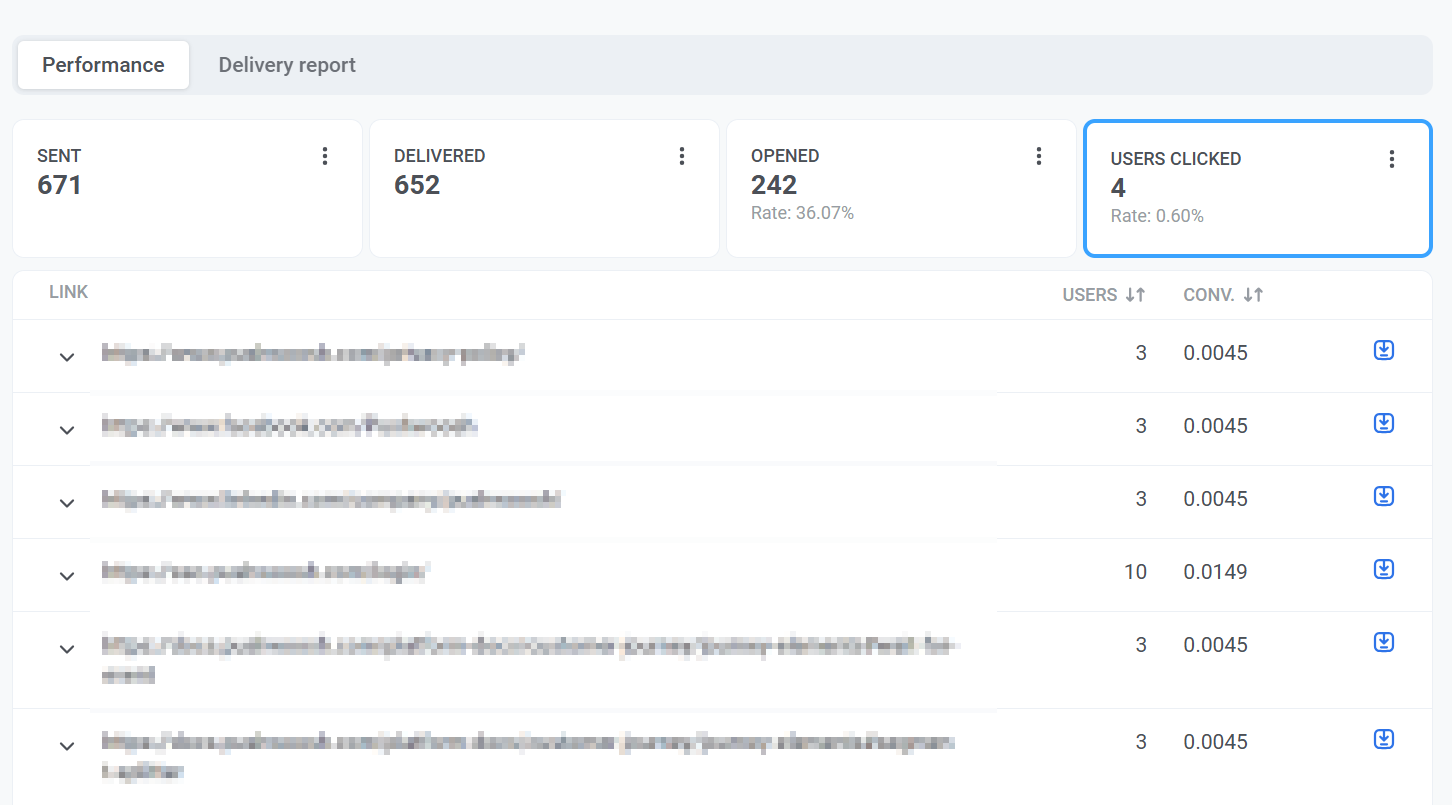Image resolution: width=1452 pixels, height=805 pixels.
Task: Open the Delivered card's kebab menu
Action: (x=681, y=156)
